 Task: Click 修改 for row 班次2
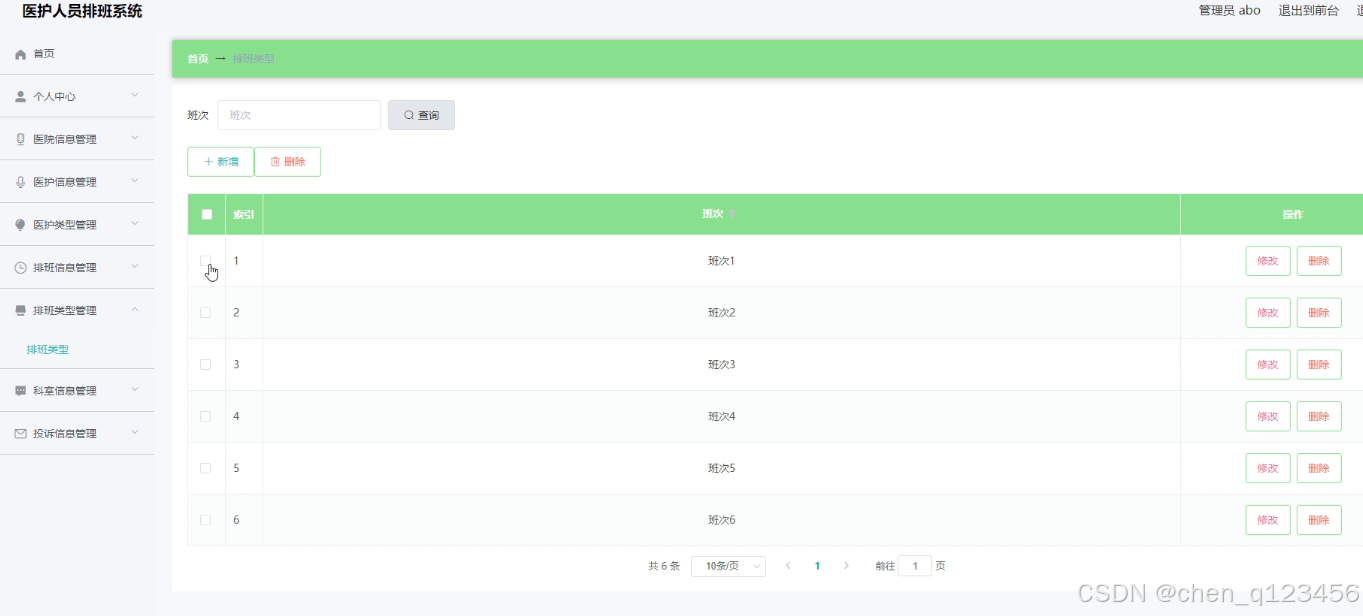click(1268, 313)
